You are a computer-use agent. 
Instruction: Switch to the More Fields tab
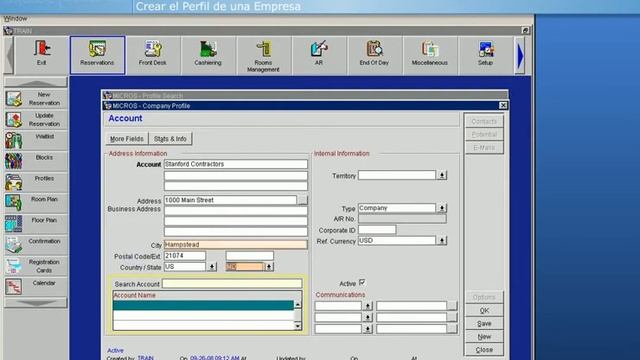click(x=127, y=139)
